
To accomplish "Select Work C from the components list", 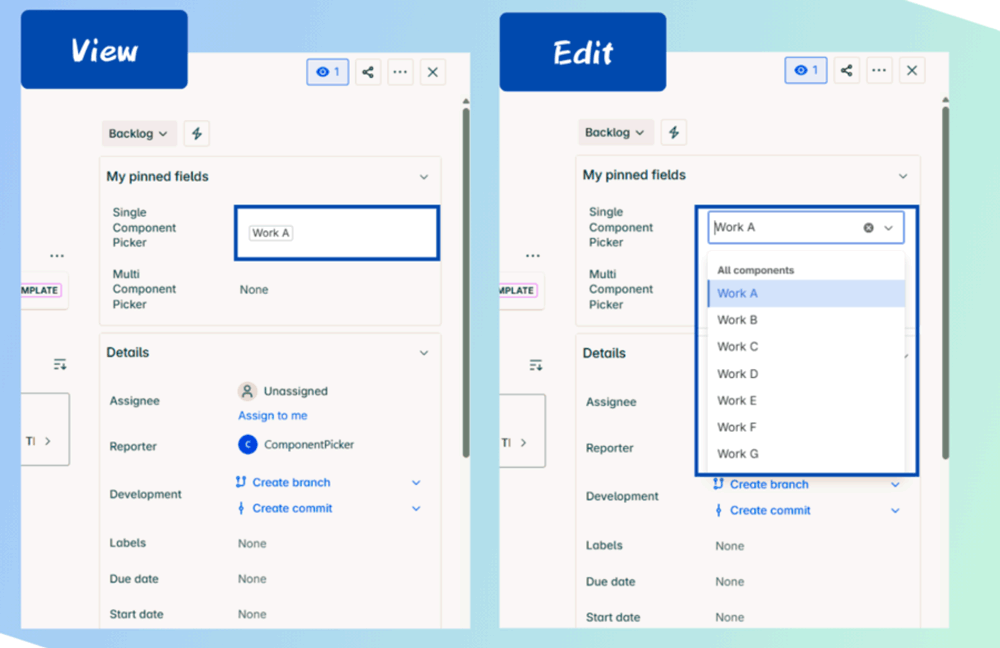I will pos(738,347).
